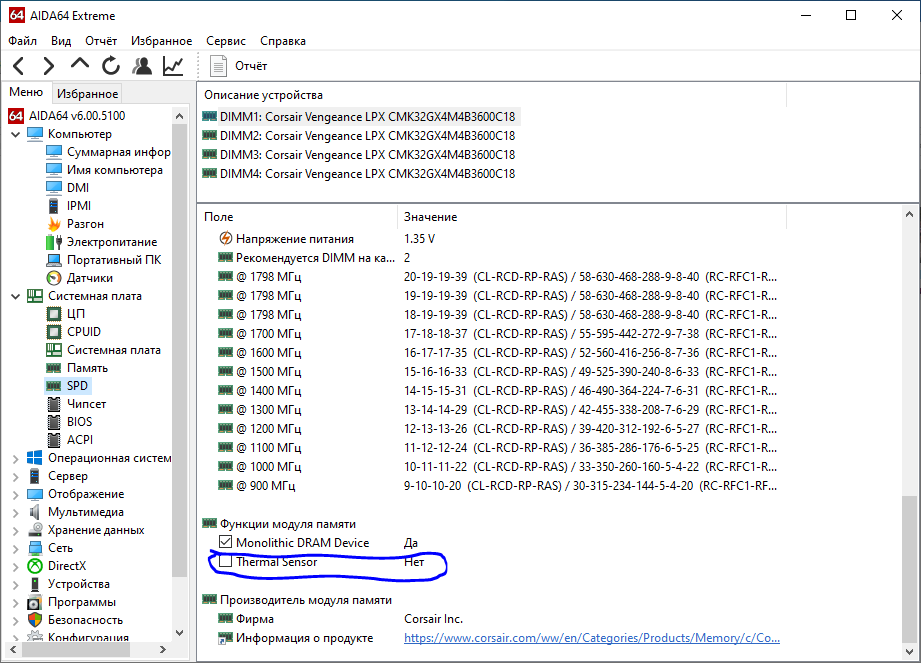Switch to the Меню sidebar tab

pos(26,92)
